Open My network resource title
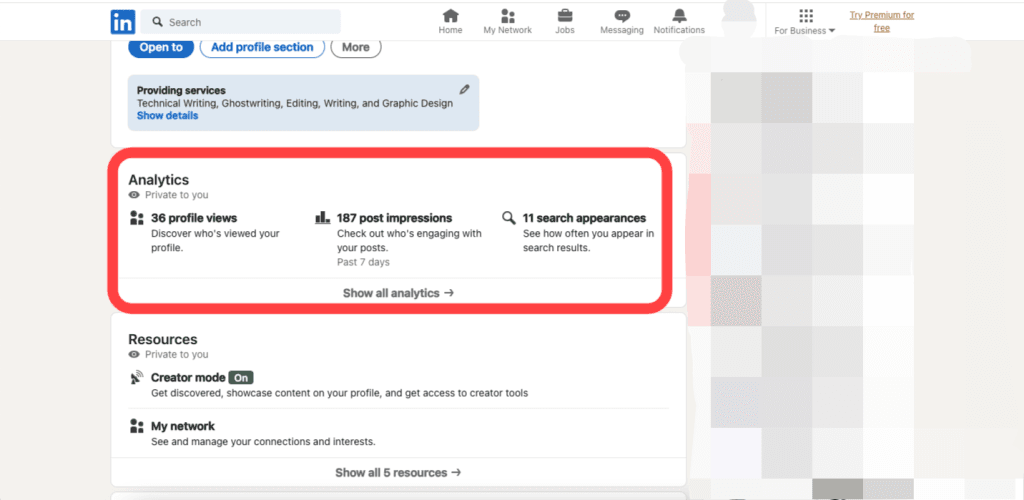Screen dimensions: 1024x500 183,426
